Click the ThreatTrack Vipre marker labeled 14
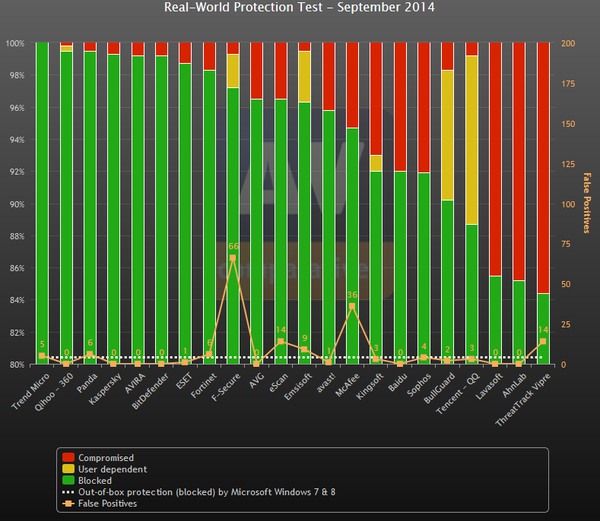Screen dimensions: 600x521 click(x=543, y=341)
